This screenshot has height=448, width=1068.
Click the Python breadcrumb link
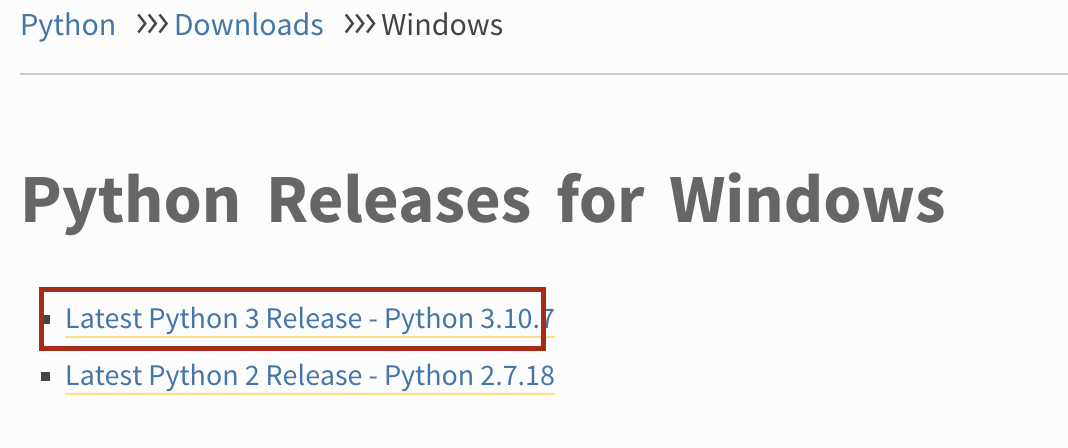click(68, 24)
